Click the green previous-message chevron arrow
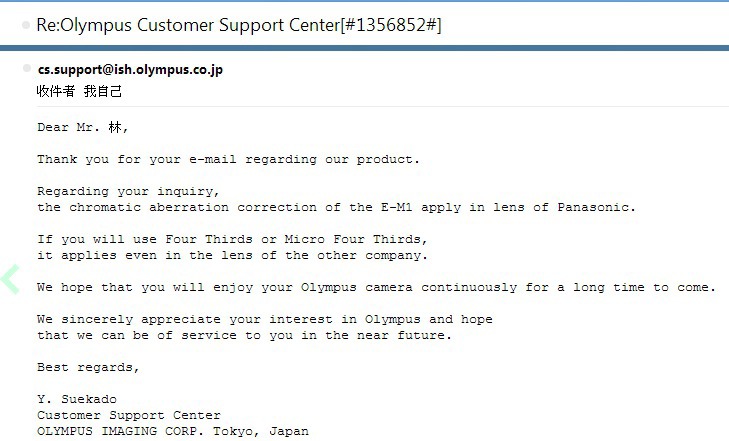Viewport: 729px width, 441px height. (10, 279)
